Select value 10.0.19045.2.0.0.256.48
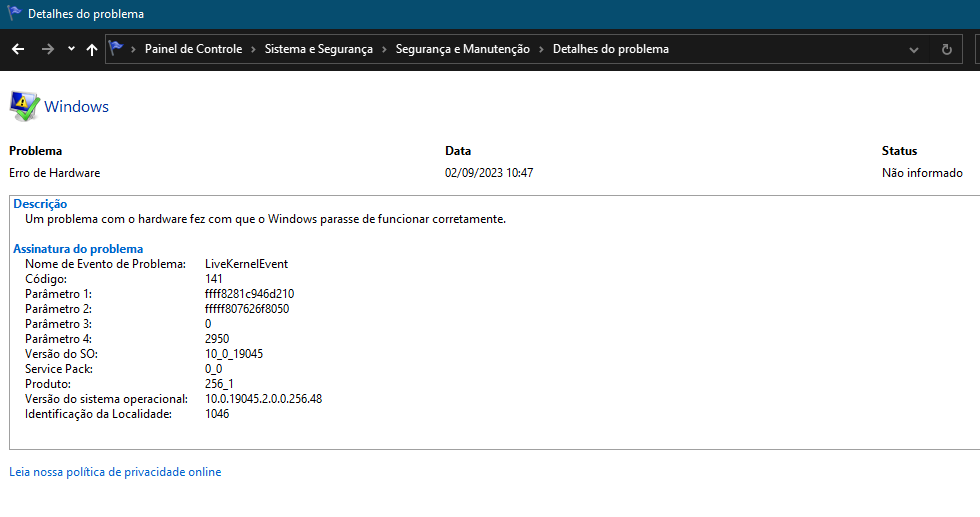This screenshot has height=517, width=980. pos(263,399)
